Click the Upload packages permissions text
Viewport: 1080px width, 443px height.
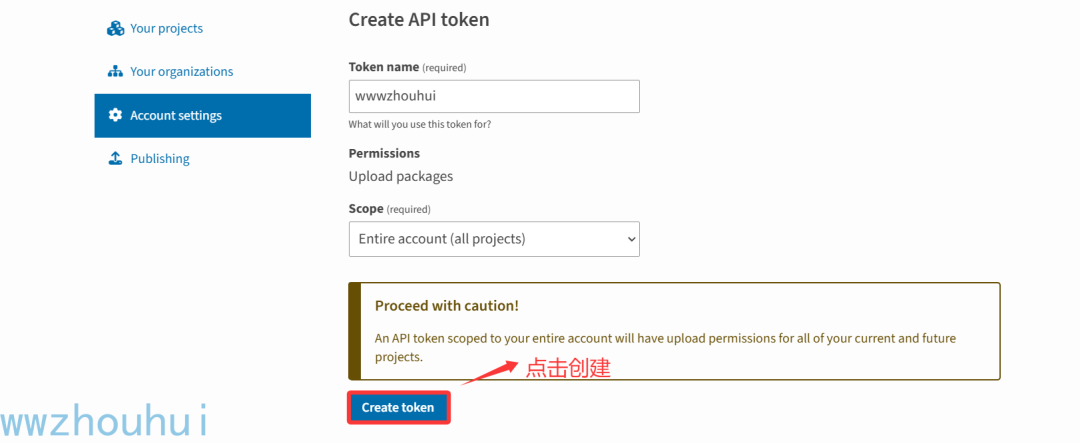coord(400,176)
